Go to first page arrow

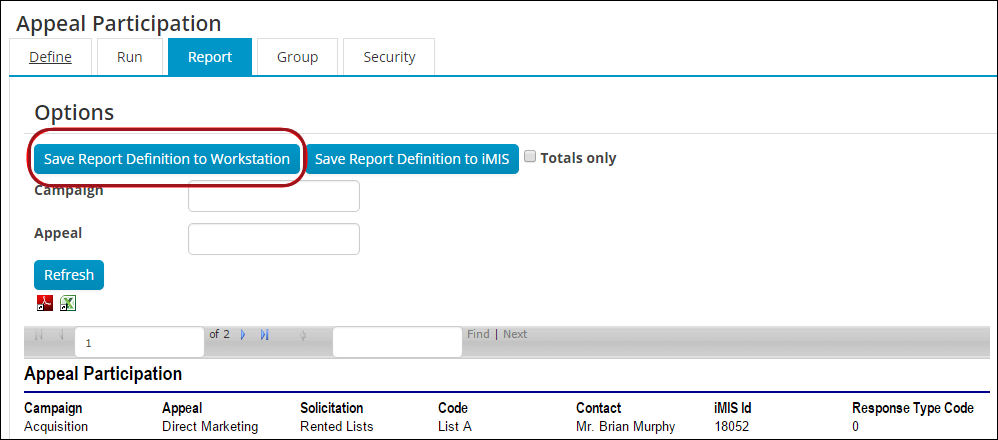39,335
